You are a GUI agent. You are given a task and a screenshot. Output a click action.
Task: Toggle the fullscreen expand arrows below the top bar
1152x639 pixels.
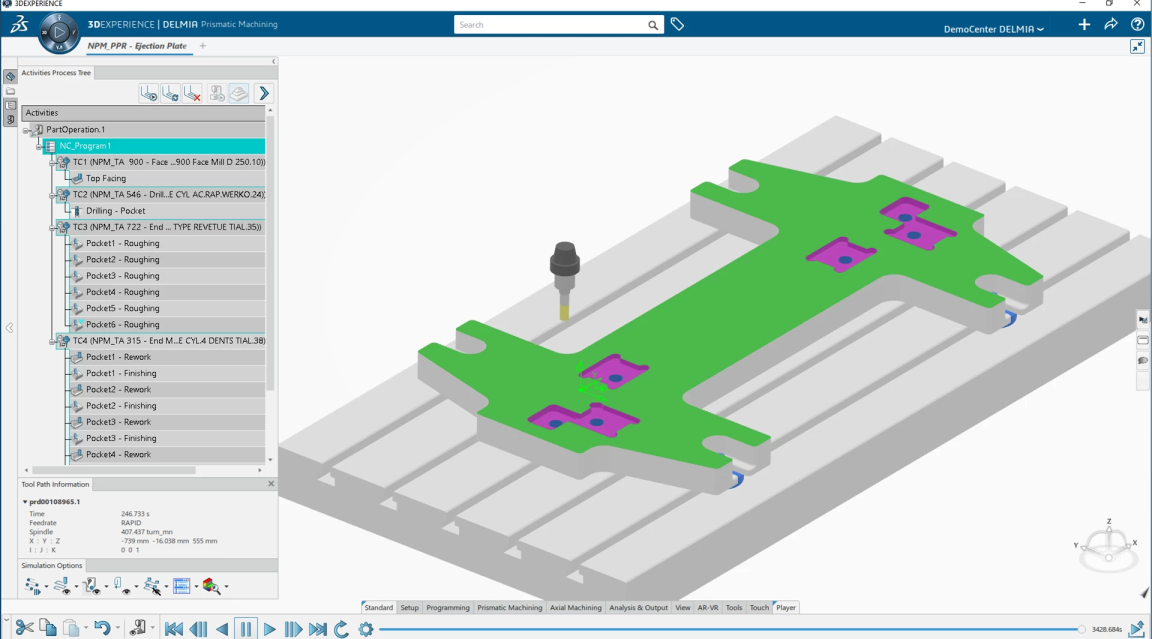1137,45
